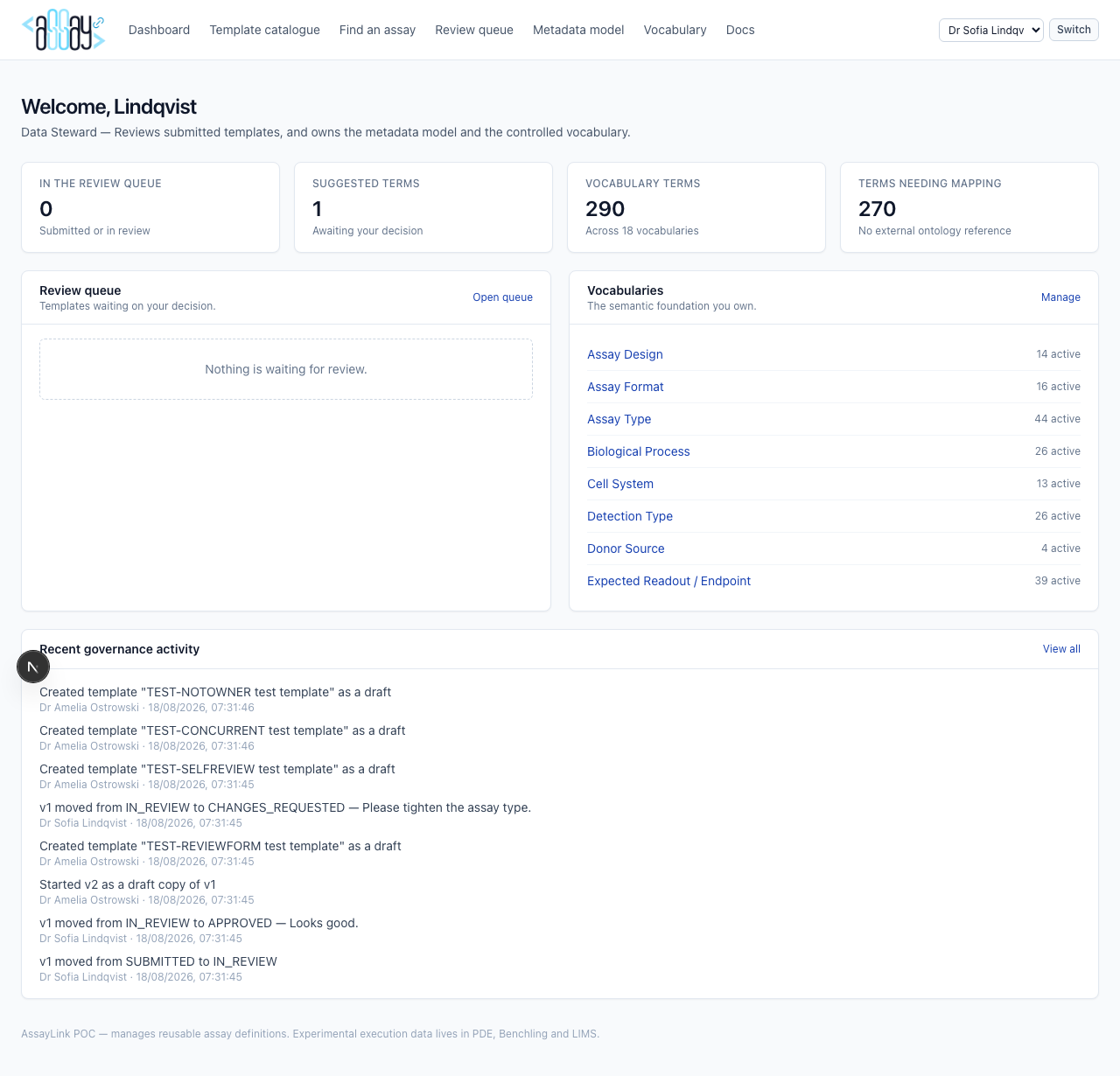This screenshot has height=1076, width=1120.
Task: Click the Open queue link
Action: click(502, 297)
